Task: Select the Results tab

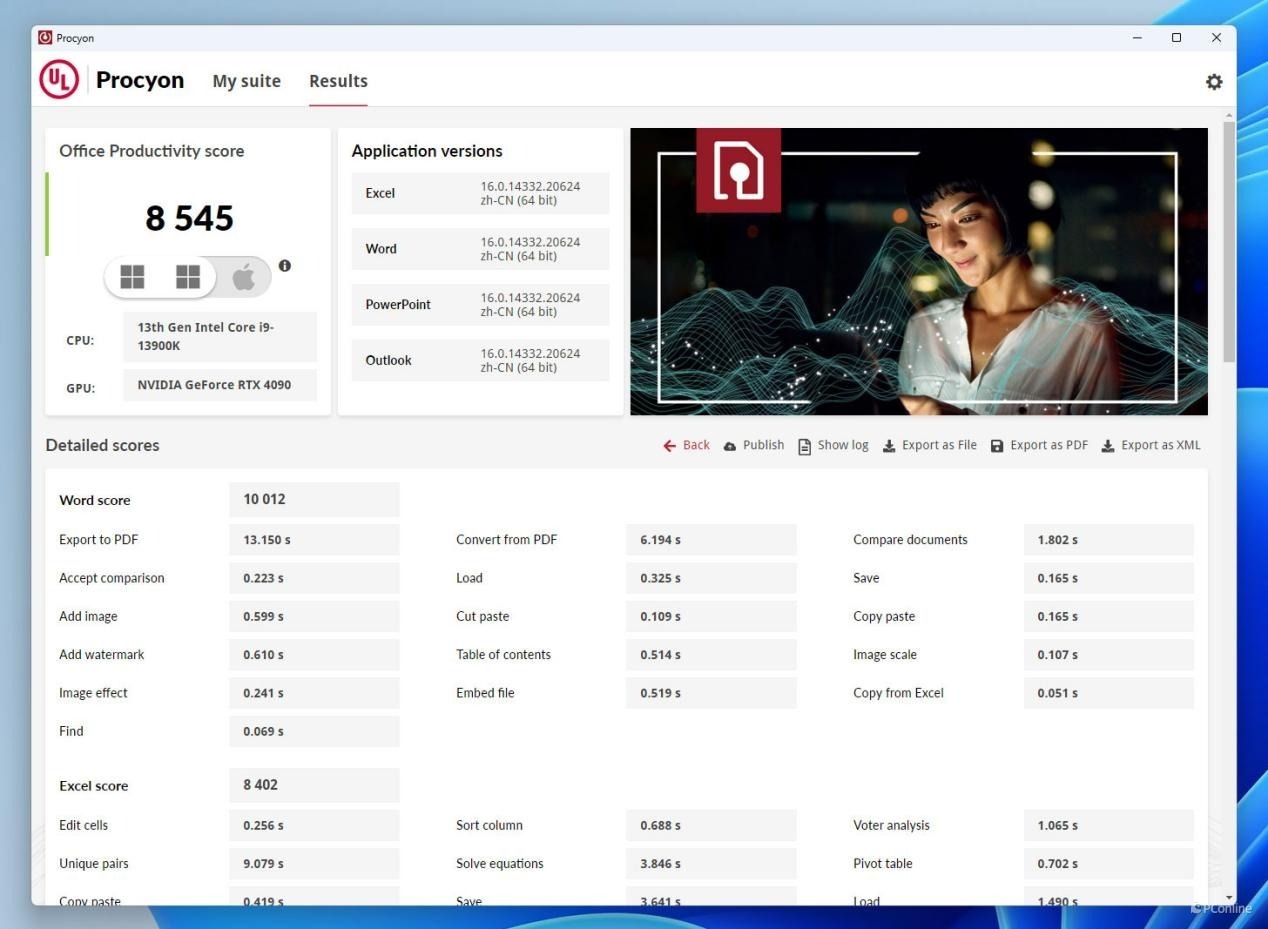Action: 338,81
